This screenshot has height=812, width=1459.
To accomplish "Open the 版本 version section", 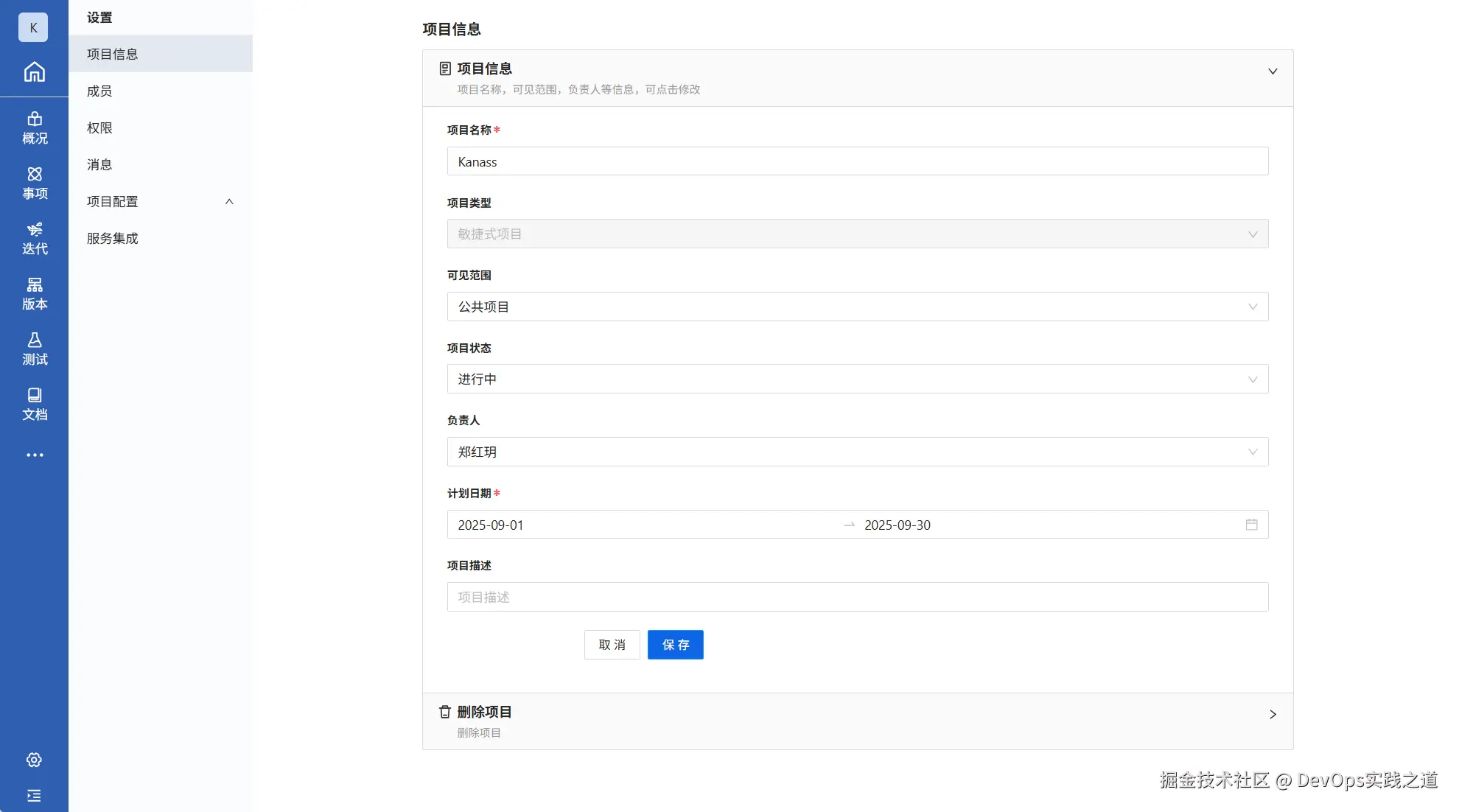I will pos(34,294).
